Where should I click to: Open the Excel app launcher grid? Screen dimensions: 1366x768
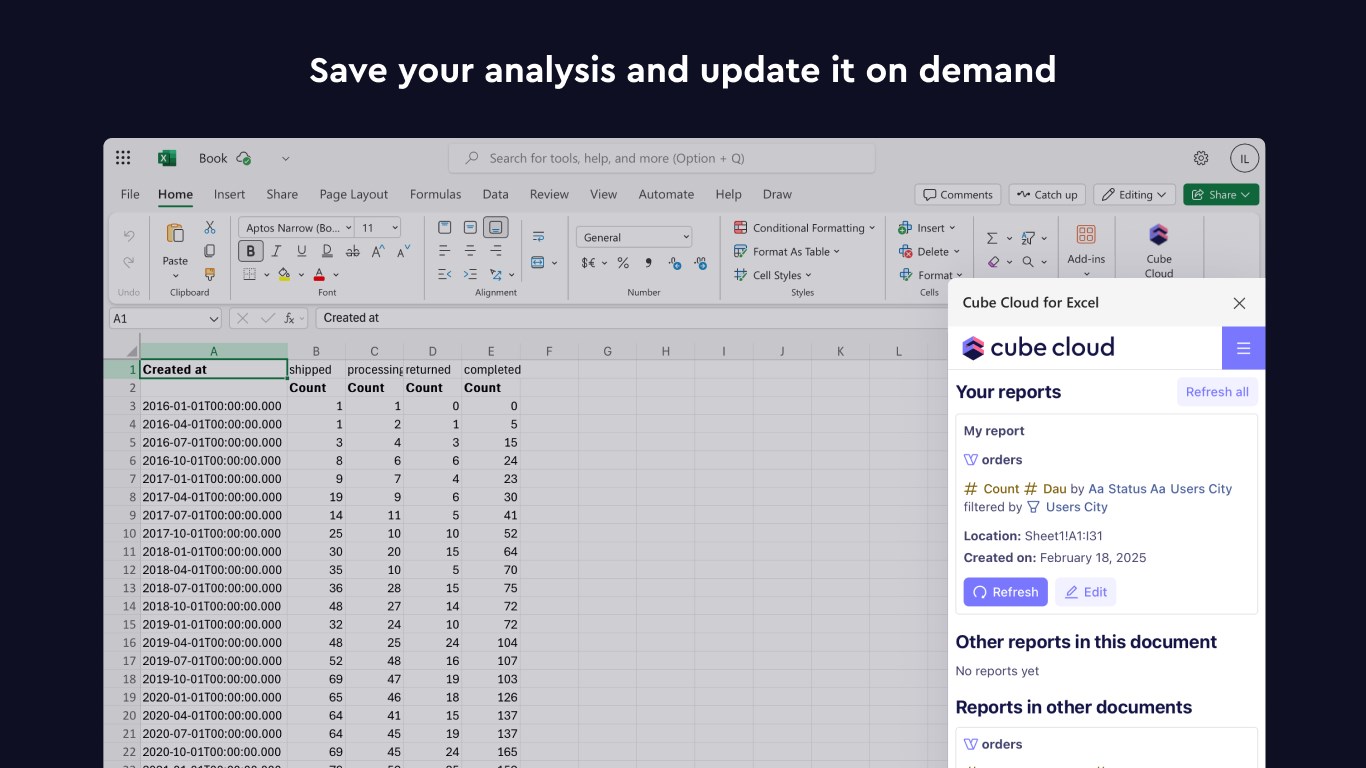(123, 158)
